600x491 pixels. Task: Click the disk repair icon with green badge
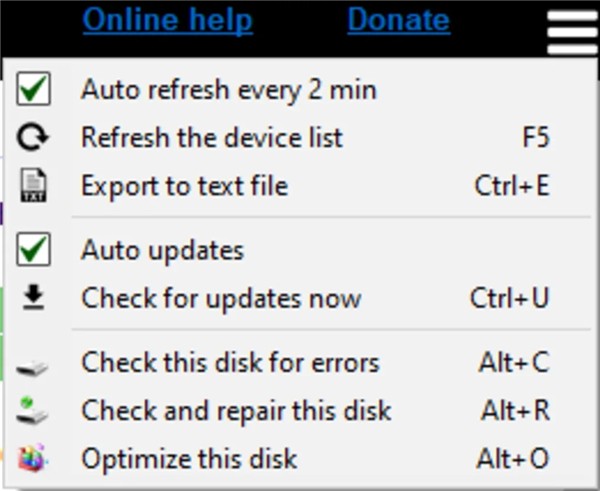(33, 410)
